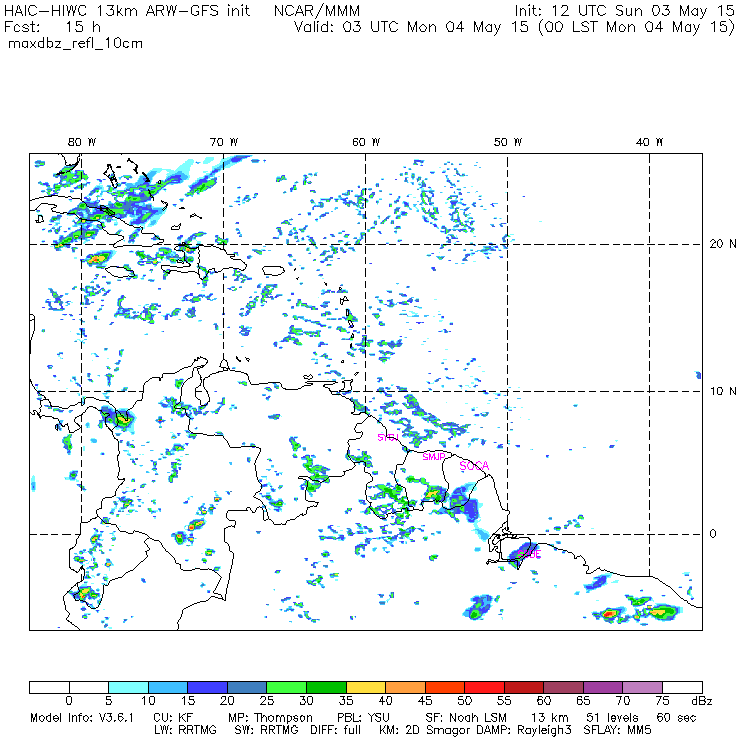Click the maroon 60–65 dBz legend swatch

pos(563,687)
